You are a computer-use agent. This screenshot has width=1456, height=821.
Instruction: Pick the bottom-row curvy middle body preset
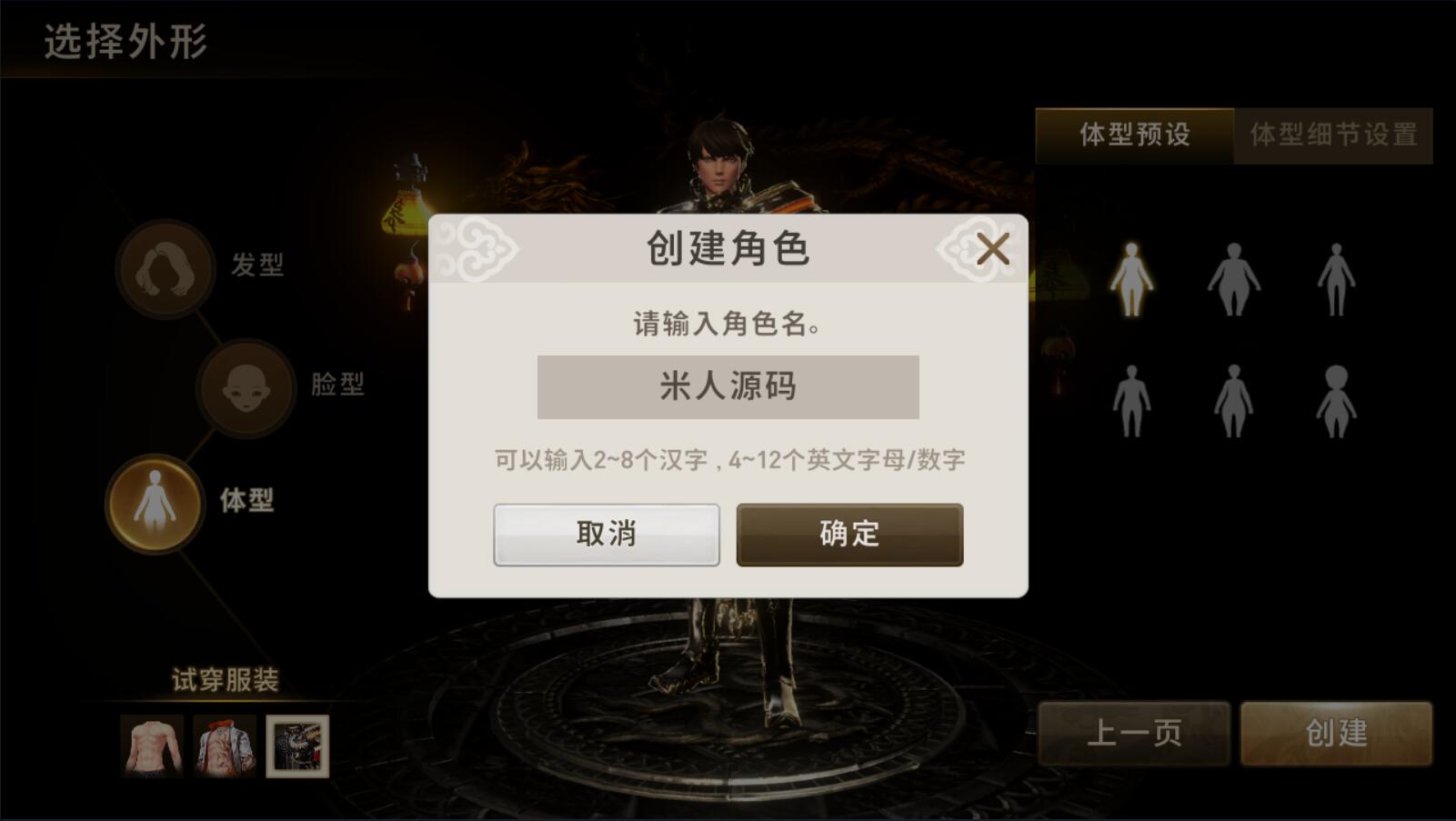point(1233,401)
